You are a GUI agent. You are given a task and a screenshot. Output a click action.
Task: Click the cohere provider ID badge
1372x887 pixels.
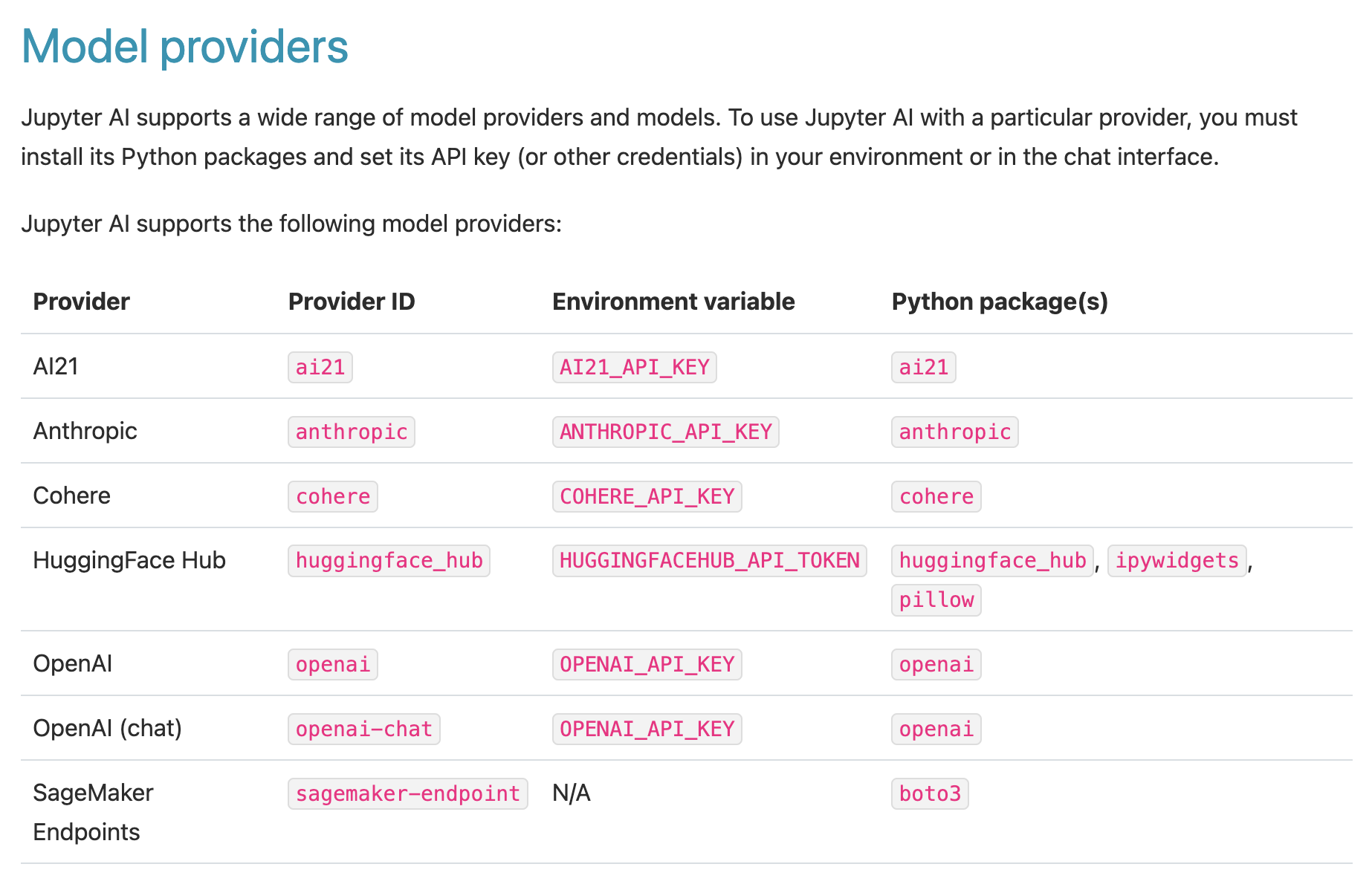(332, 496)
